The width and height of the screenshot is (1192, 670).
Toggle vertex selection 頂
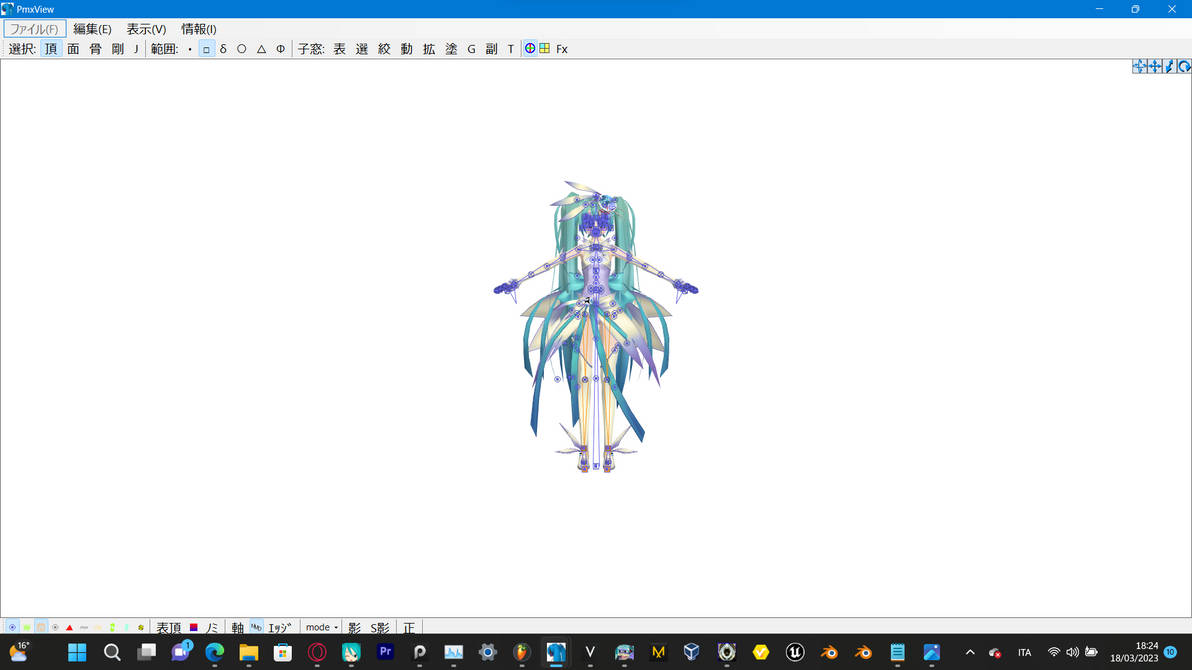(x=51, y=49)
